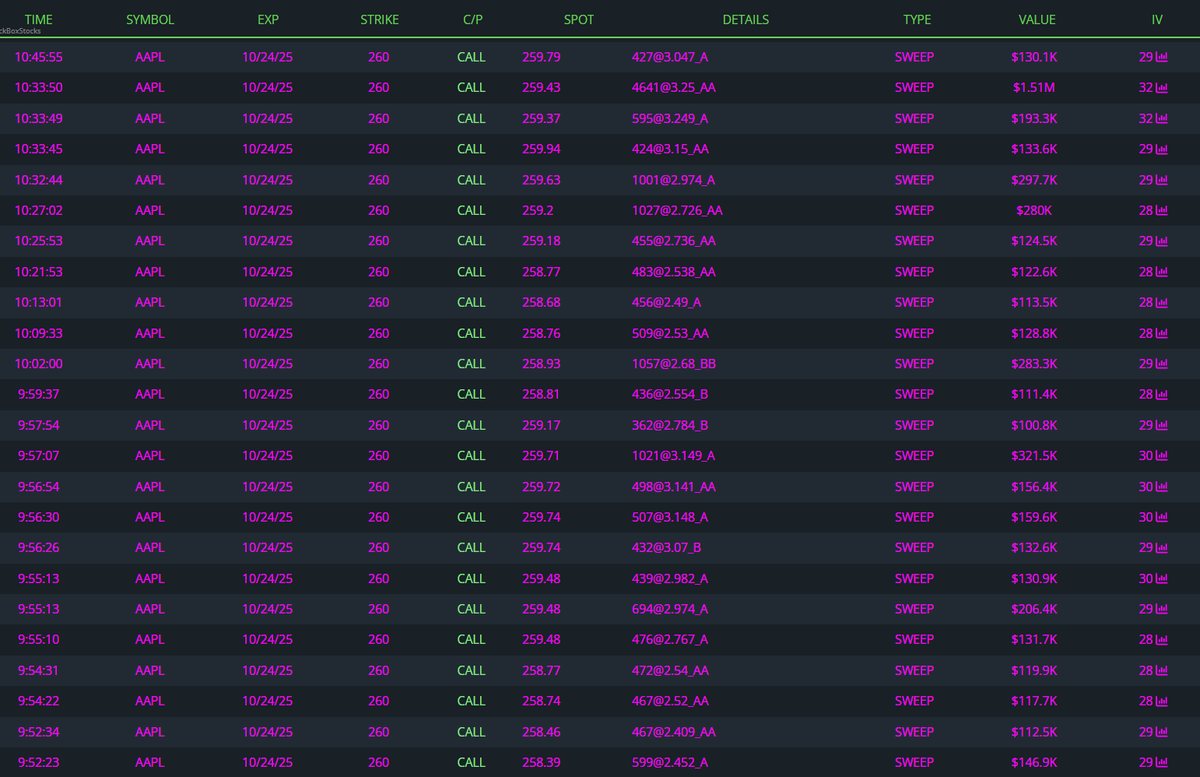Open IV chart icon for the 9:56:30 row

tap(1162, 517)
